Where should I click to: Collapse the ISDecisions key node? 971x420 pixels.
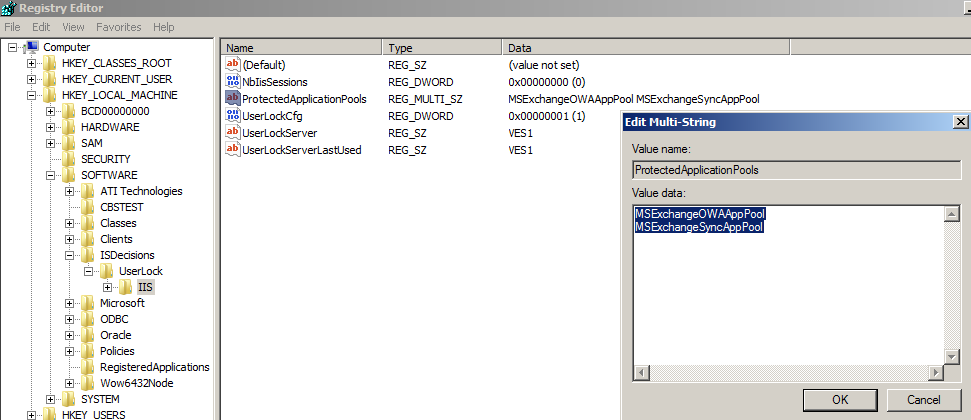point(69,256)
